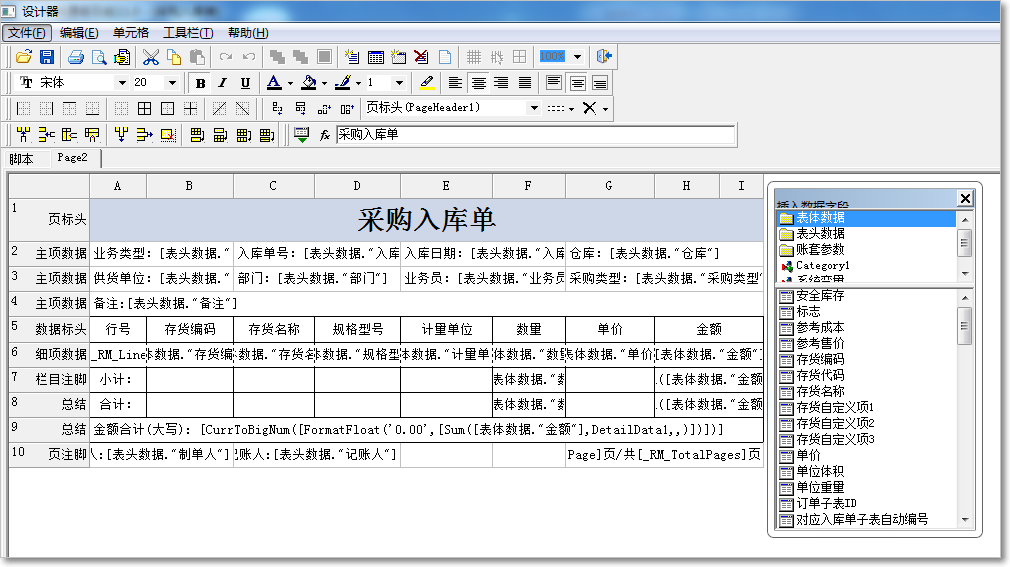Screen dimensions: 1010x567
Task: Open the print preview magnifier icon
Action: pyautogui.click(x=99, y=57)
